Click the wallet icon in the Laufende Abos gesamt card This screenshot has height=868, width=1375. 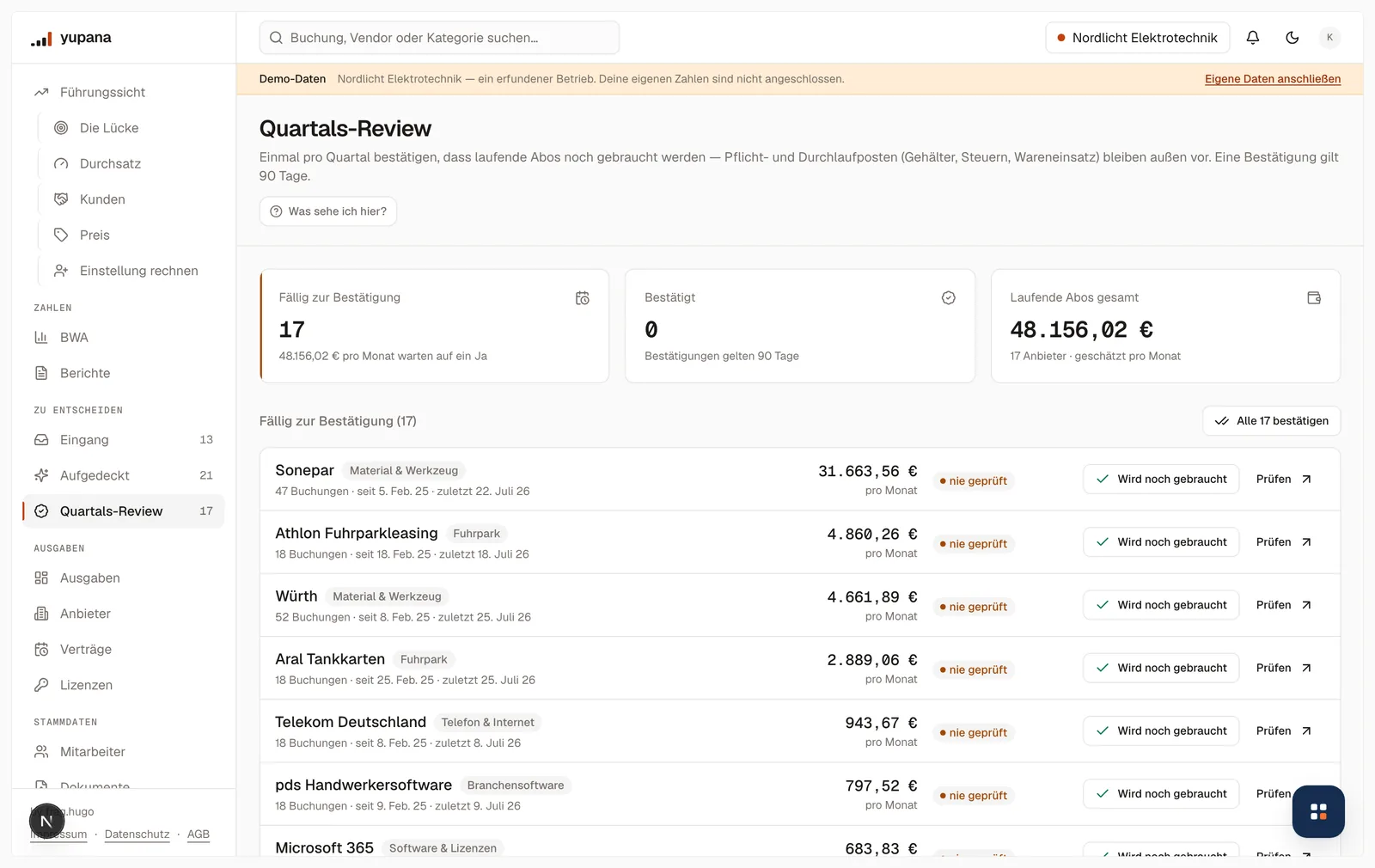(1314, 298)
